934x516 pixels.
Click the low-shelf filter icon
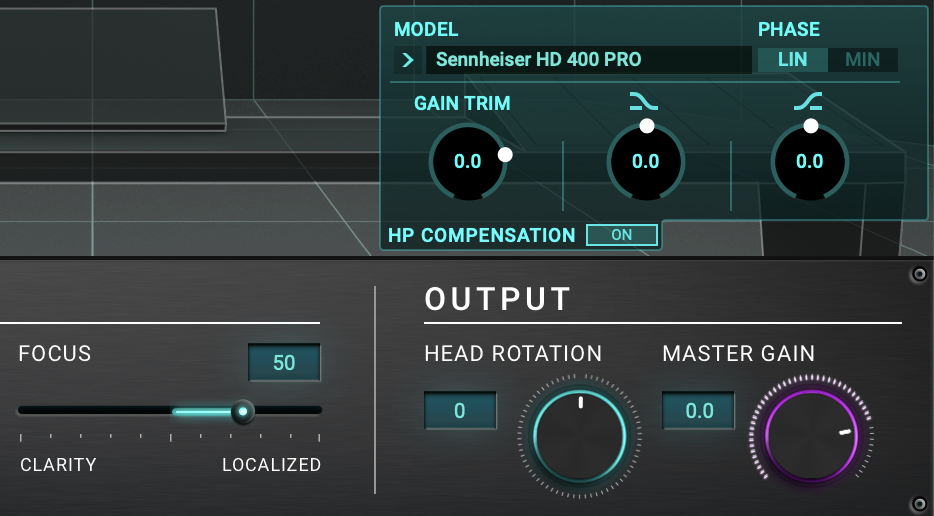tap(645, 100)
